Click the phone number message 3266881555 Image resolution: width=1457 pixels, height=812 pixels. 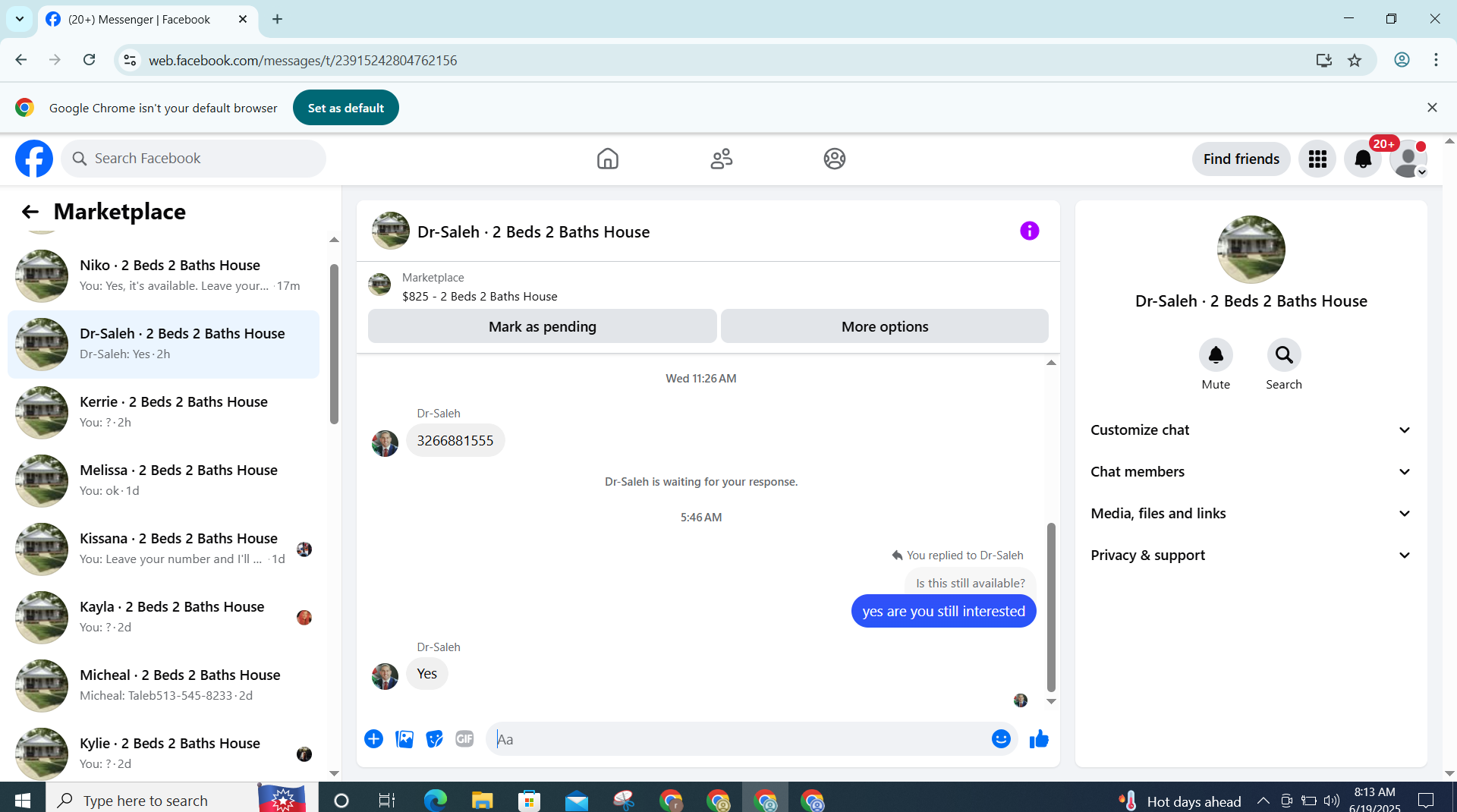pyautogui.click(x=455, y=440)
